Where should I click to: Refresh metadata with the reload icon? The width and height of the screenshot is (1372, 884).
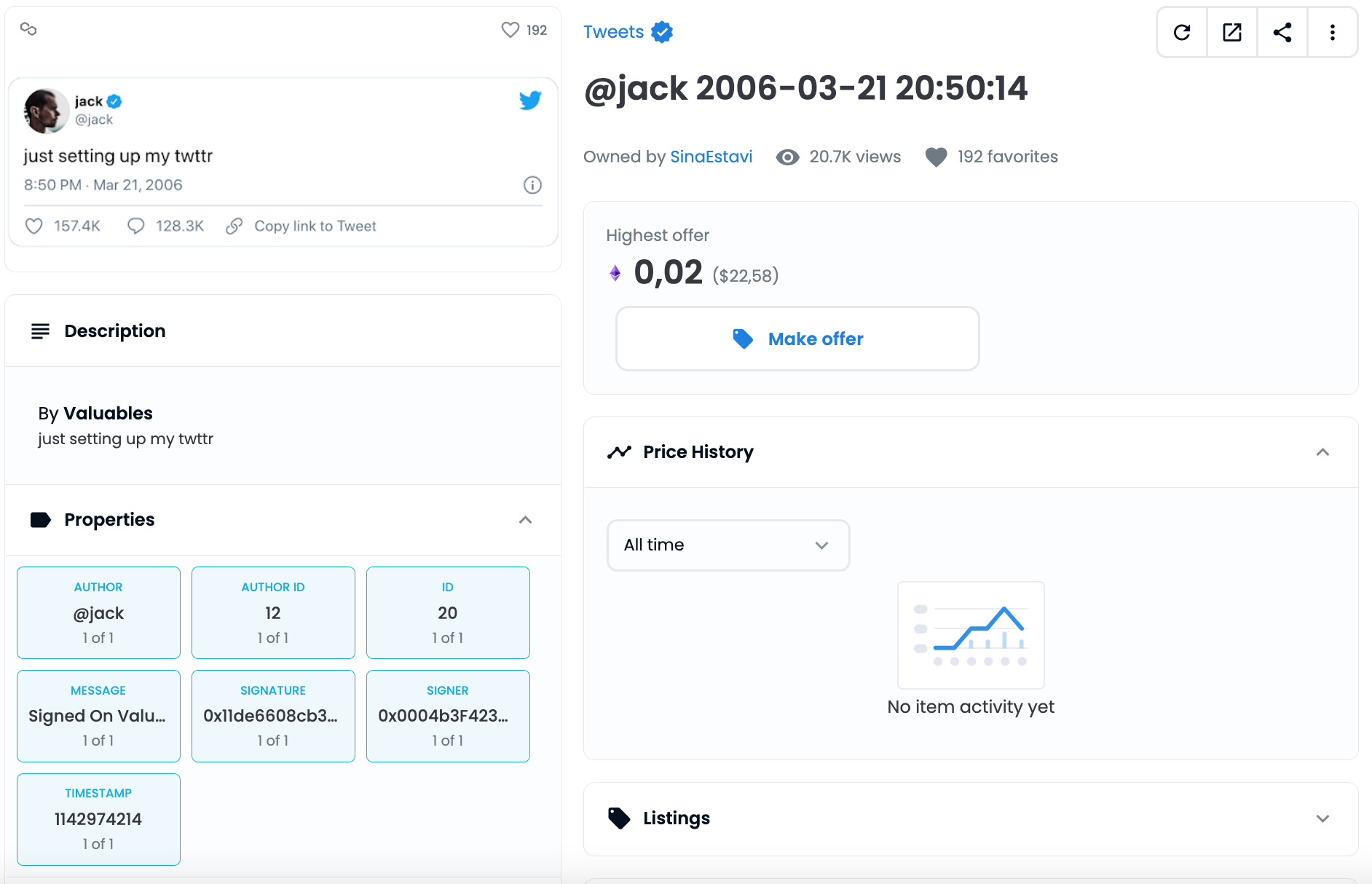[x=1182, y=32]
